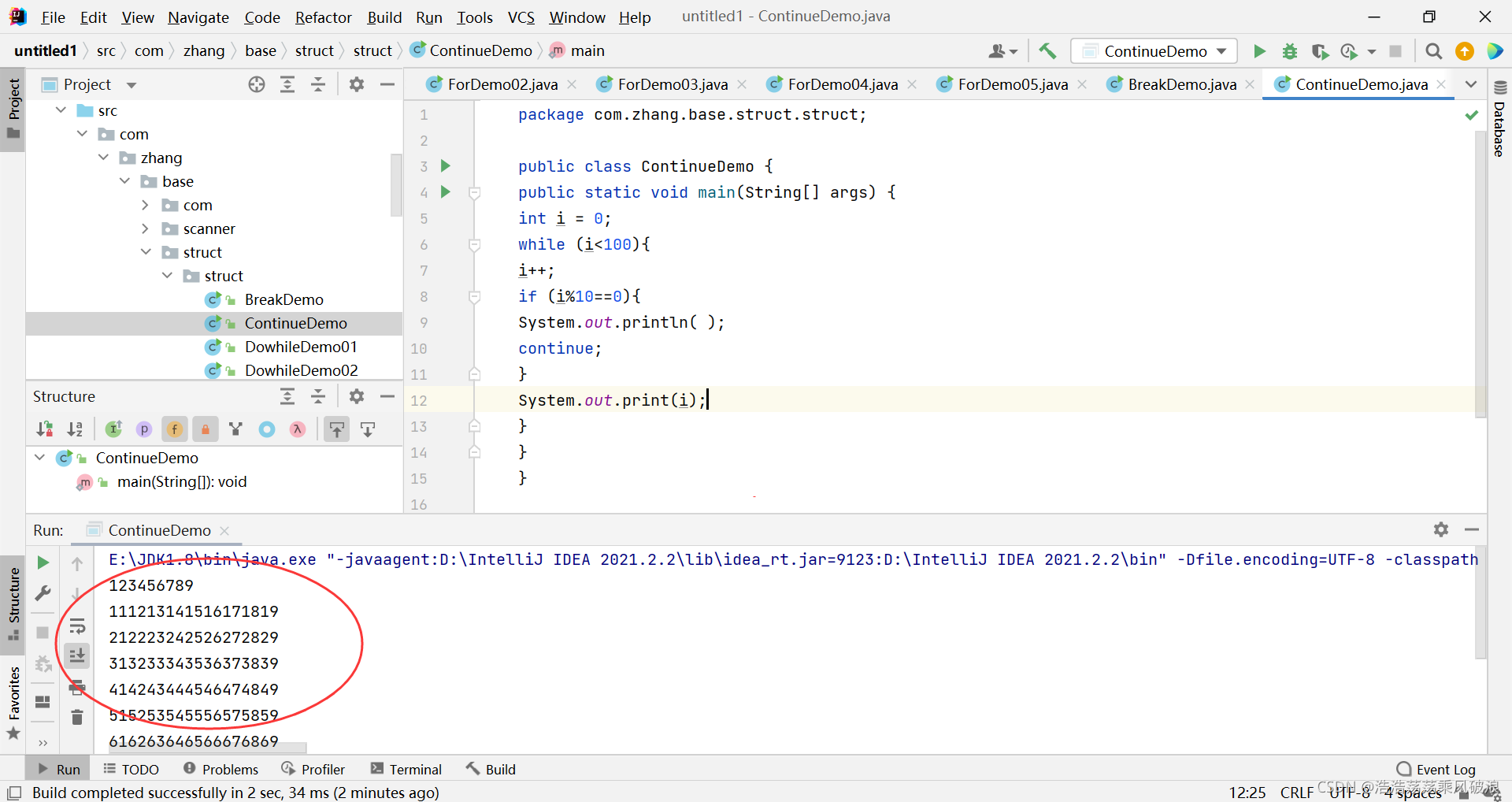This screenshot has height=802, width=1512.
Task: Toggle autoscroll to source in Structure
Action: (x=337, y=429)
